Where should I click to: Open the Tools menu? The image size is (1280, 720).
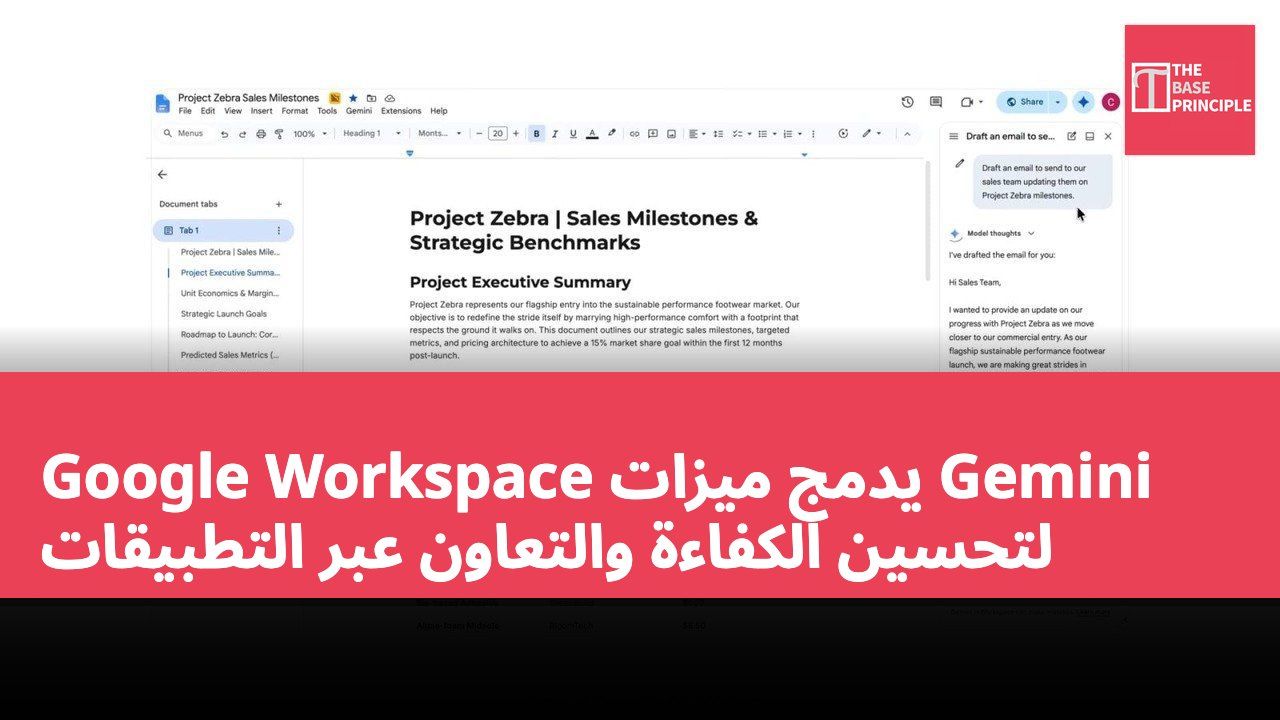pyautogui.click(x=327, y=111)
